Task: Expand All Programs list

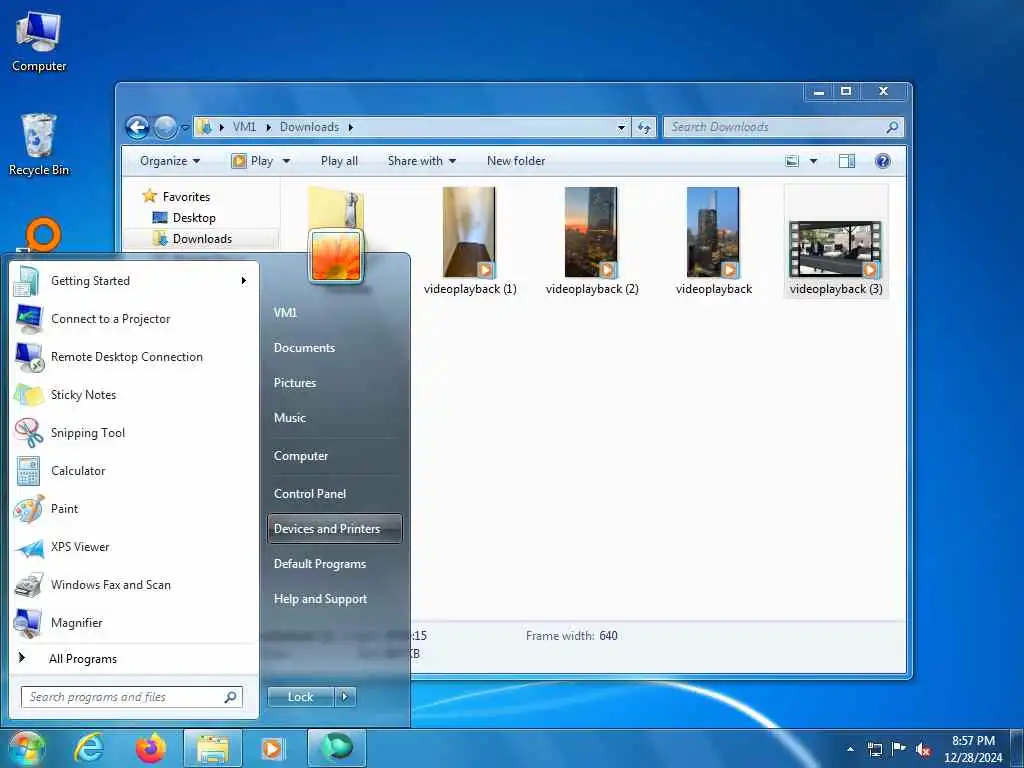Action: (133, 659)
